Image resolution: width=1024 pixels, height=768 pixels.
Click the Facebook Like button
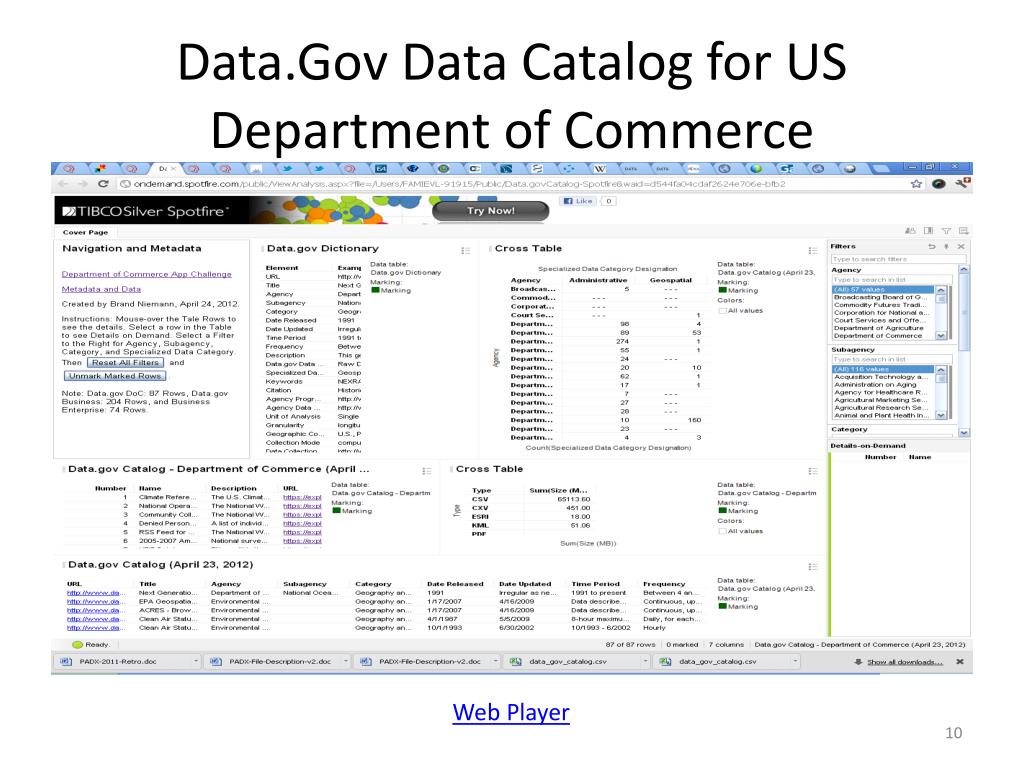[x=578, y=201]
